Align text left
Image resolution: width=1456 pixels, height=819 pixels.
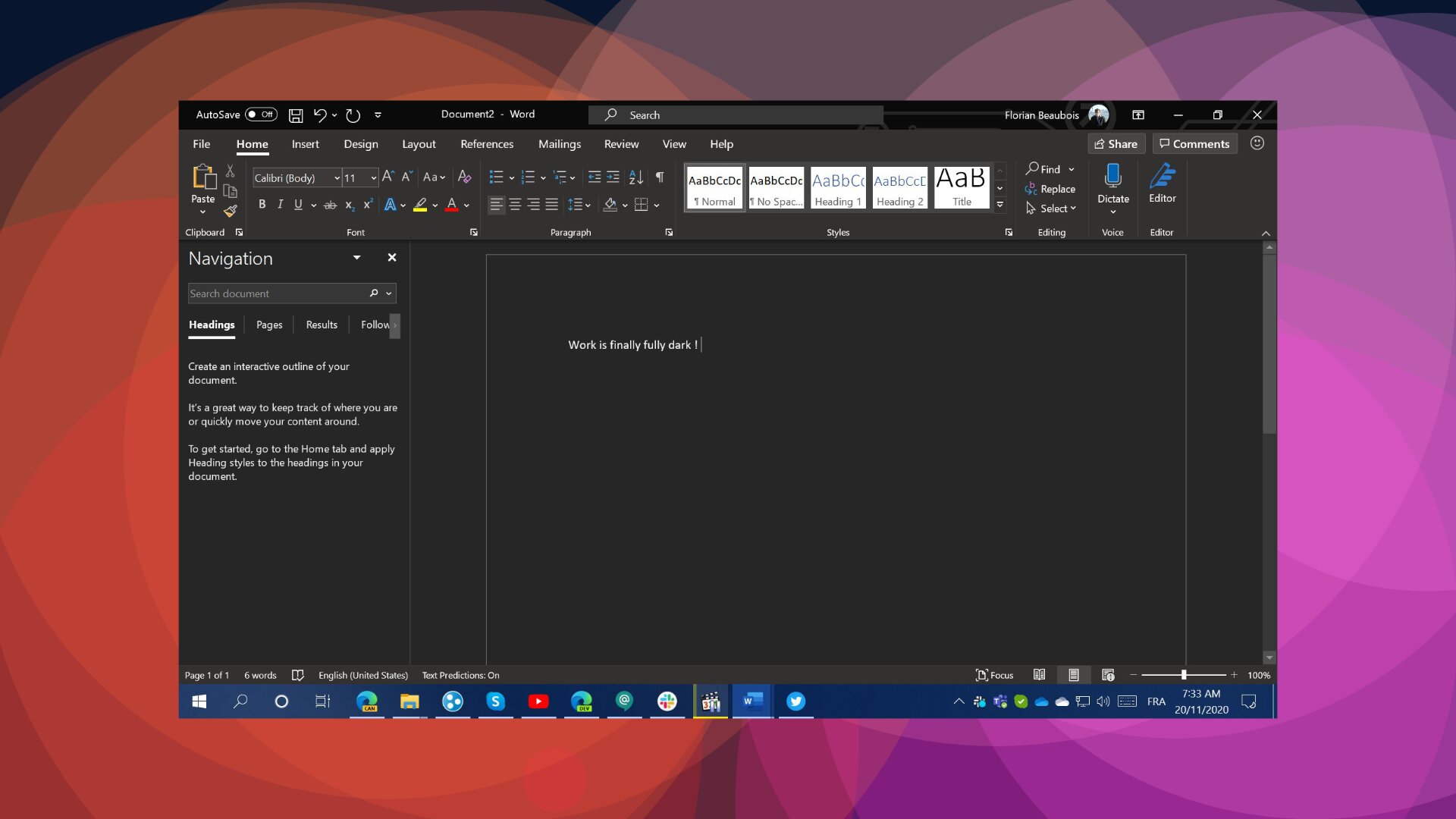coord(496,205)
